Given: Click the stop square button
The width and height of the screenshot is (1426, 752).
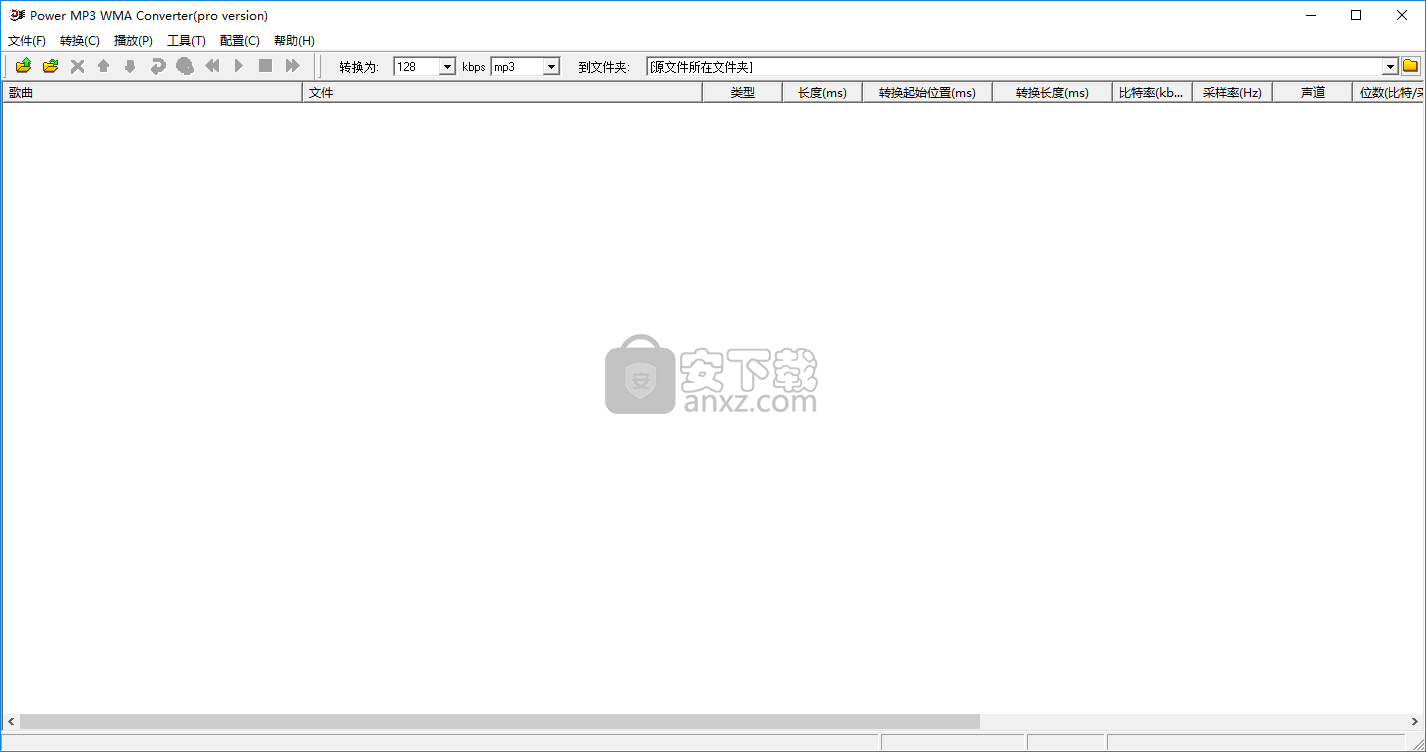Looking at the screenshot, I should pyautogui.click(x=265, y=66).
